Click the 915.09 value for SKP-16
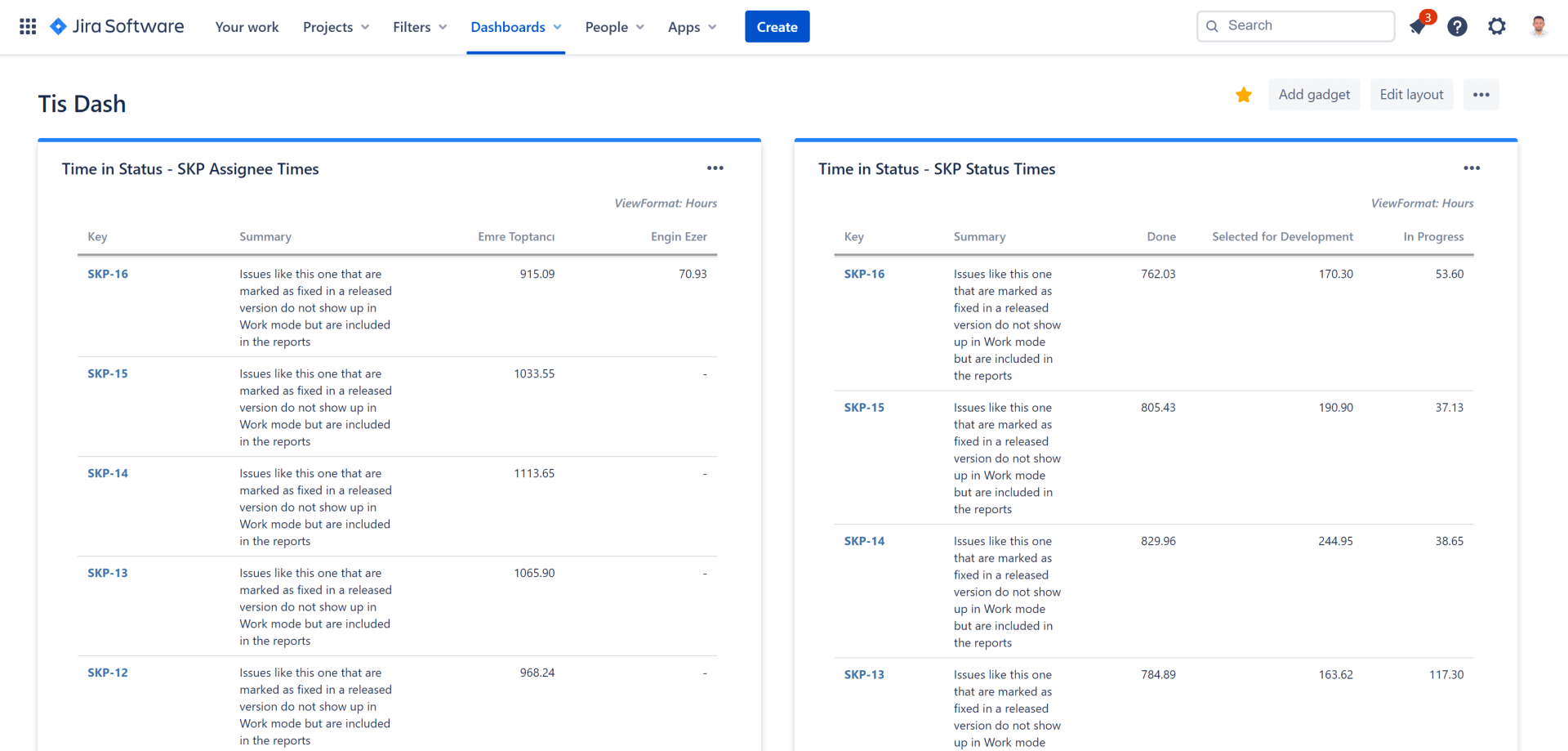 (537, 275)
